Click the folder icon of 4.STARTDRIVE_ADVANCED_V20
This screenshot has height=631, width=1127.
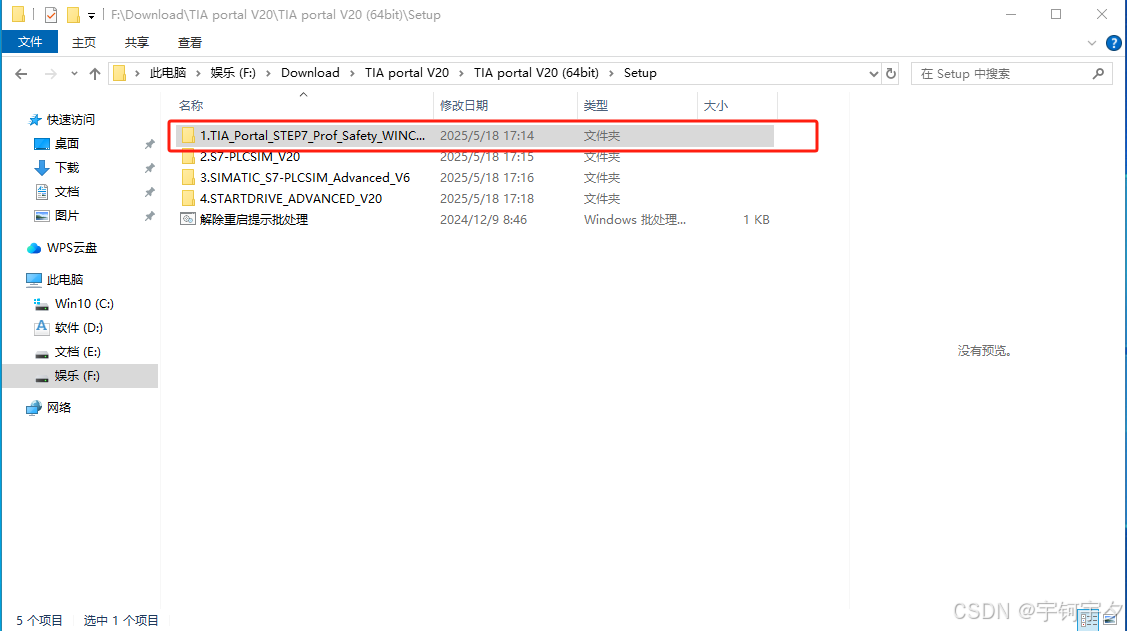click(x=188, y=198)
